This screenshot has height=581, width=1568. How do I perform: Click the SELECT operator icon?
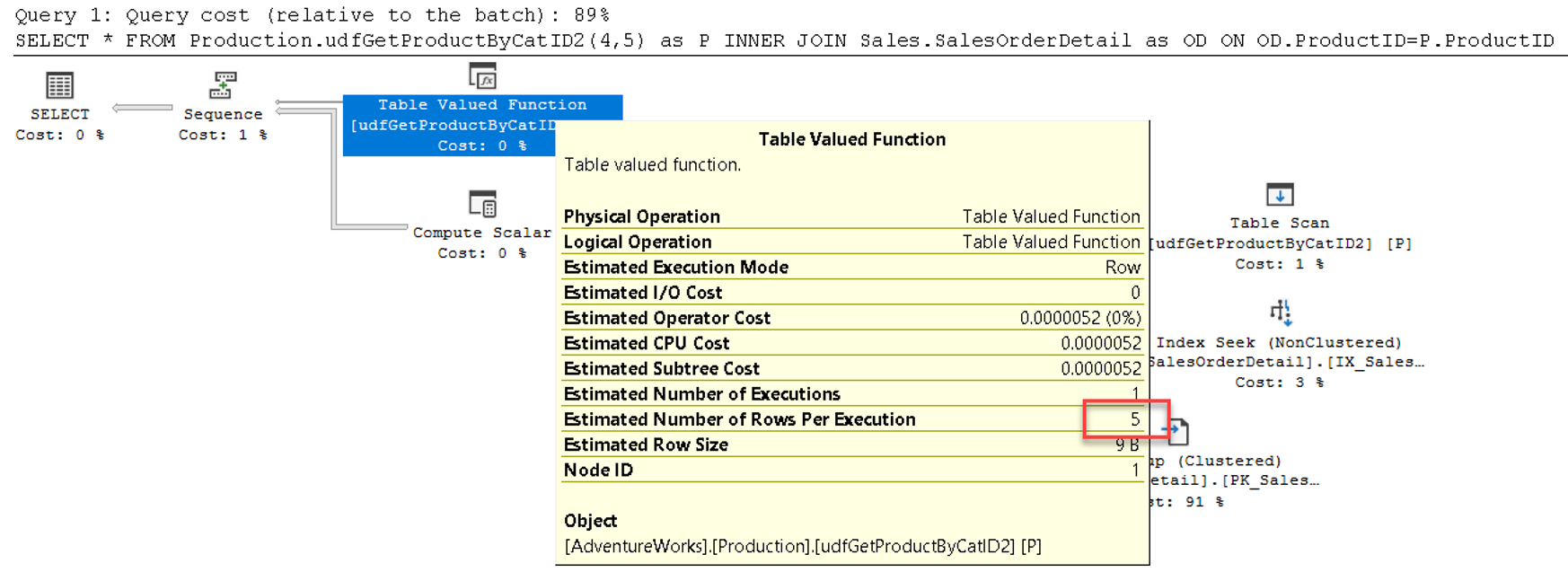(x=59, y=85)
